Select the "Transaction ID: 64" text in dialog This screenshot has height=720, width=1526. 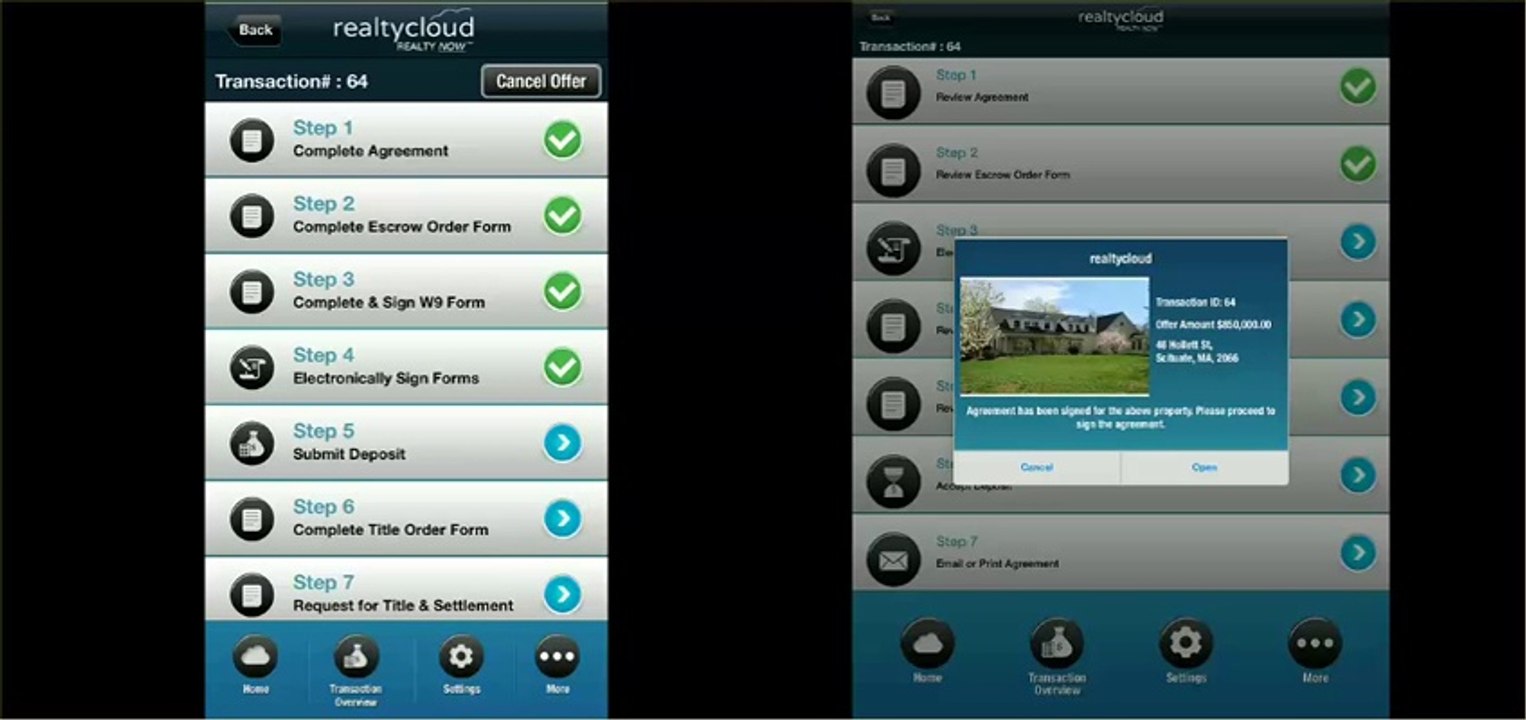(1196, 302)
